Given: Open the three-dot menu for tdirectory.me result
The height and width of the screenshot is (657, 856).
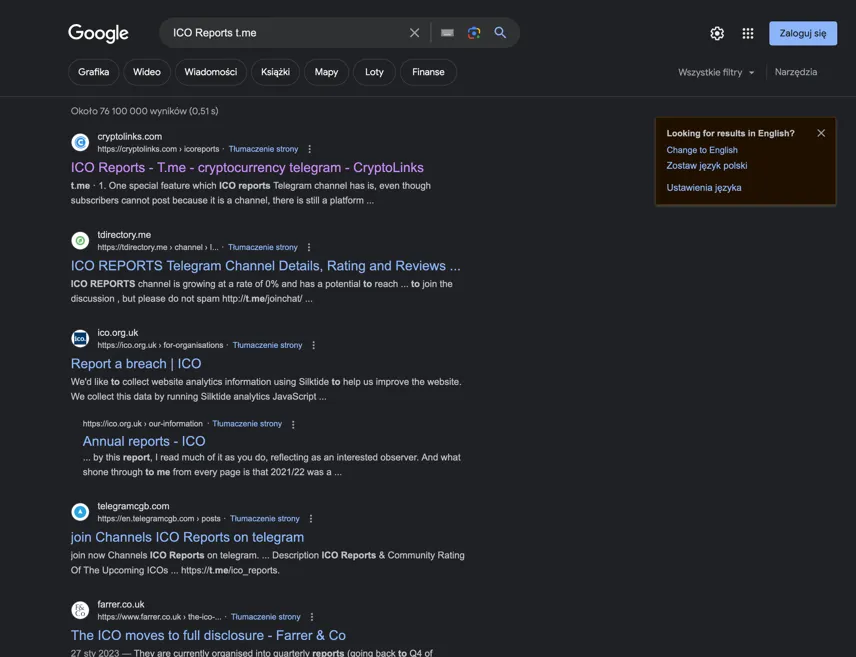Looking at the screenshot, I should click(309, 247).
